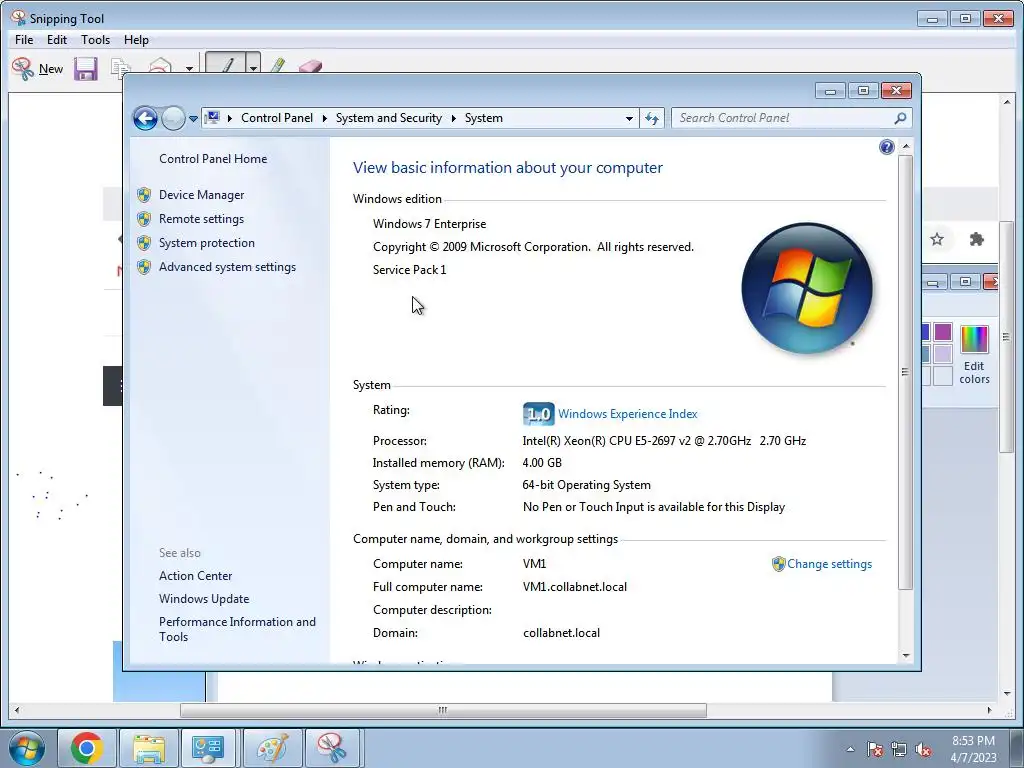Viewport: 1024px width, 768px height.
Task: Click the shield icon beside Device Manager
Action: coord(144,195)
